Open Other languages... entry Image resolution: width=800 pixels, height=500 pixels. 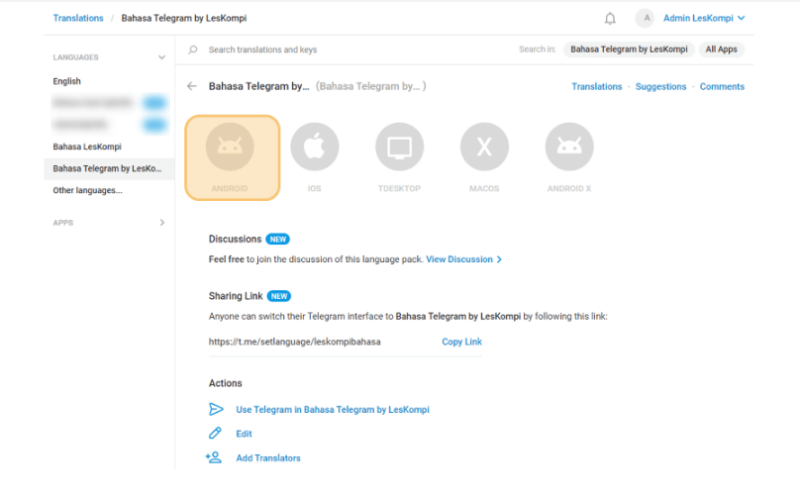pos(88,190)
